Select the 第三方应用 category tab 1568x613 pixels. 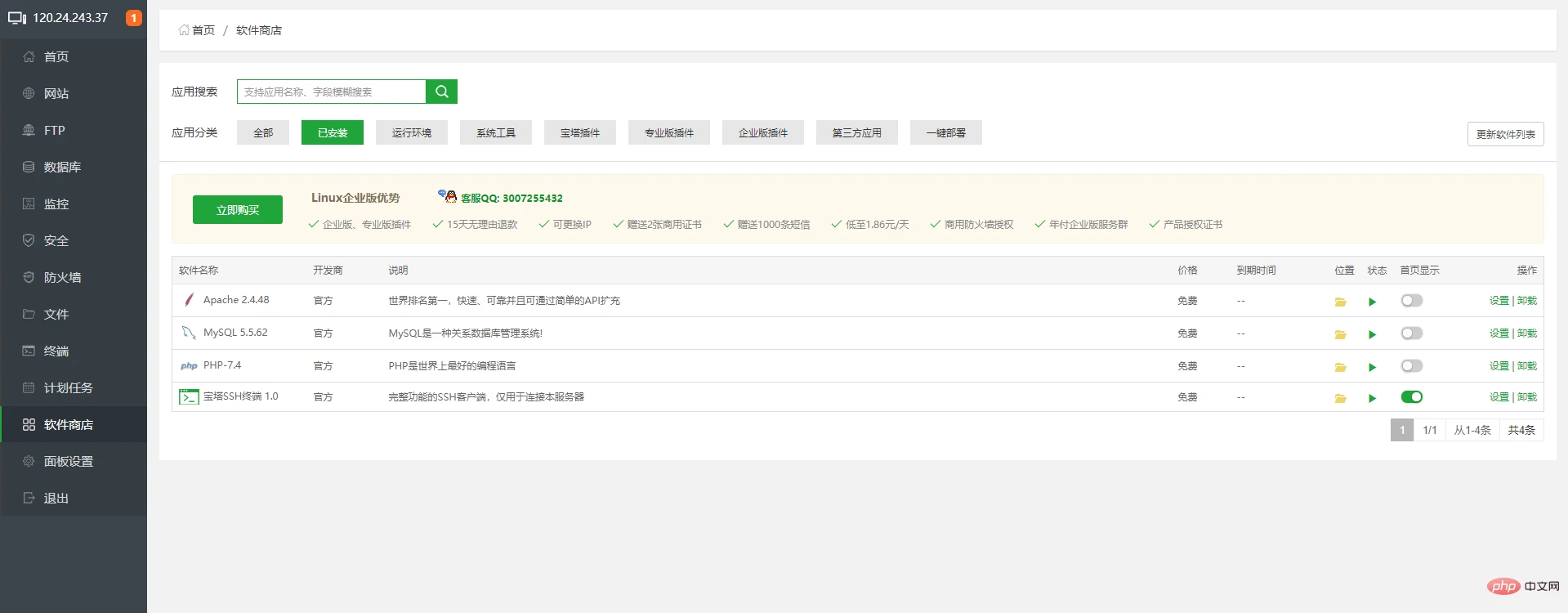click(x=857, y=132)
